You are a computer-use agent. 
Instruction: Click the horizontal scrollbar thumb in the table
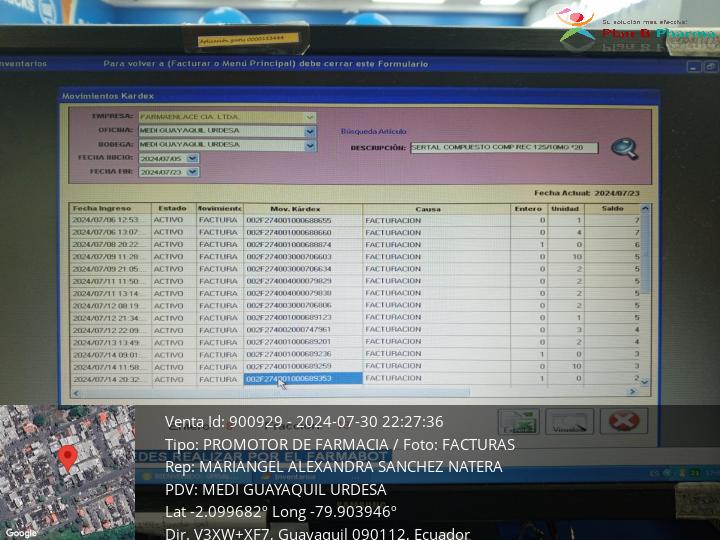click(x=276, y=393)
